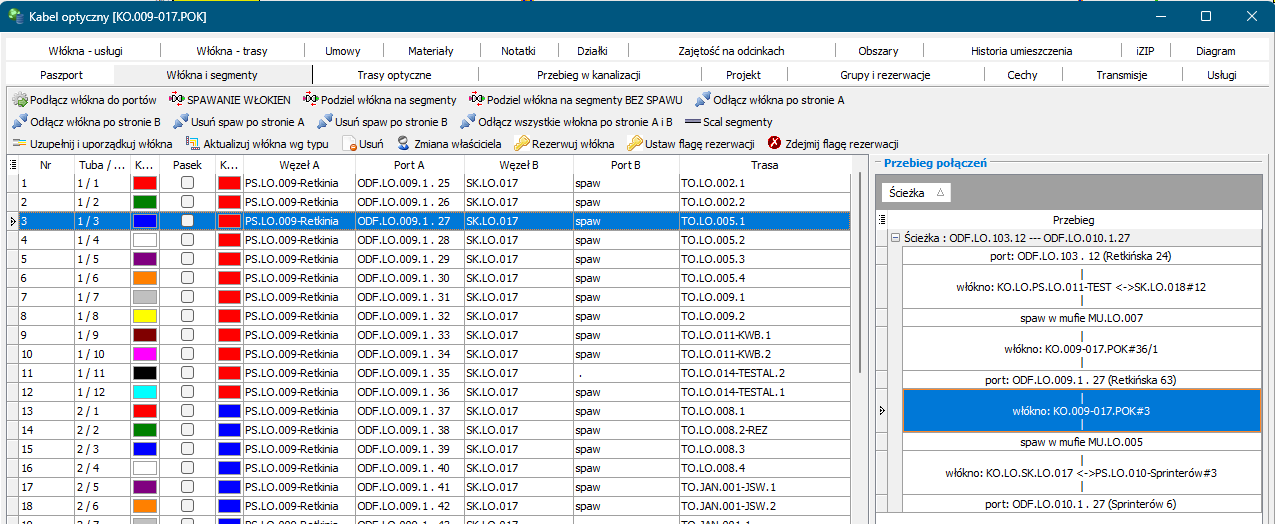Click the Rezerwuj włókna key icon
Viewport: 1275px width, 524px height.
[x=521, y=144]
